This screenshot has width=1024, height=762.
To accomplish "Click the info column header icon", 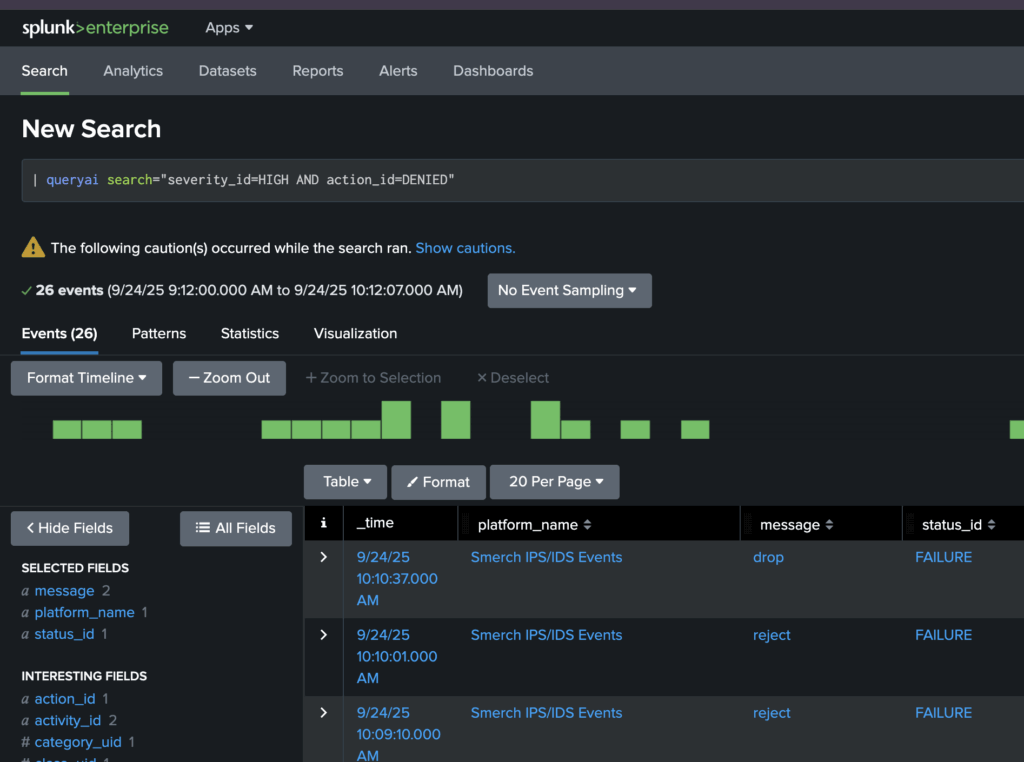I will [323, 523].
